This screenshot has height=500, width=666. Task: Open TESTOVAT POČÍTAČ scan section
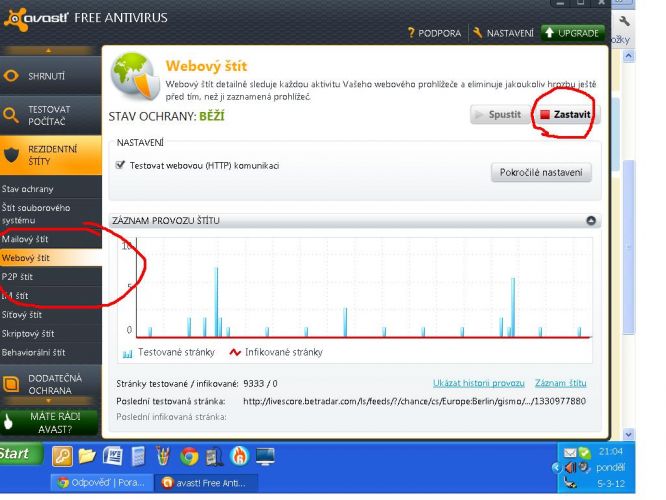coord(51,115)
